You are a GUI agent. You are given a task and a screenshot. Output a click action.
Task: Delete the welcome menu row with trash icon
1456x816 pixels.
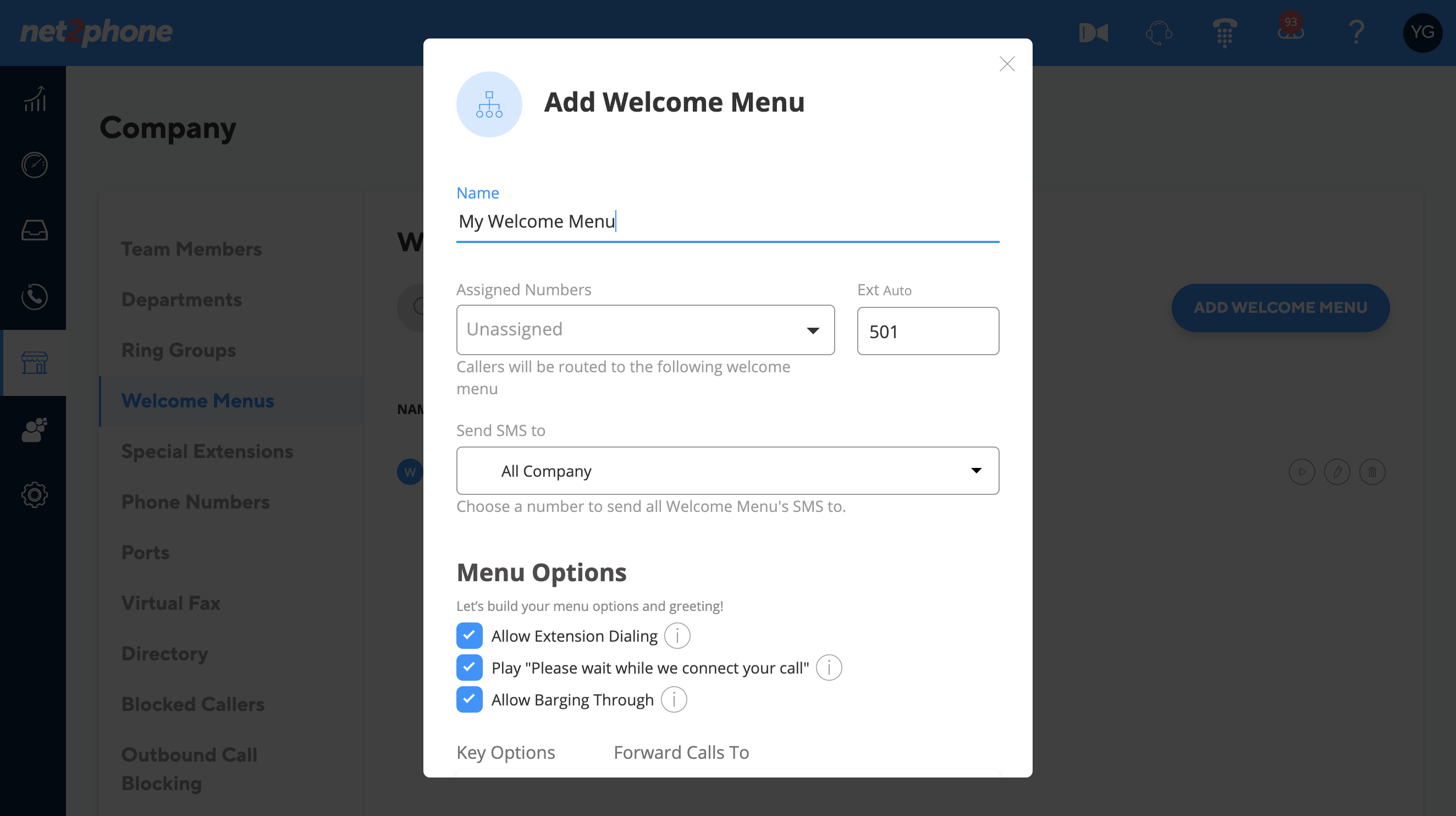(x=1372, y=472)
